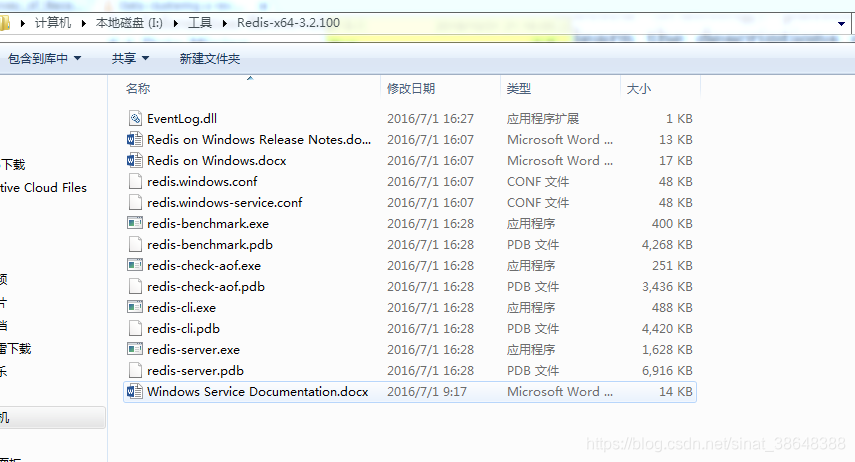The width and height of the screenshot is (855, 462).
Task: Click the file icon of redis-check-aof.pdb
Action: click(135, 286)
